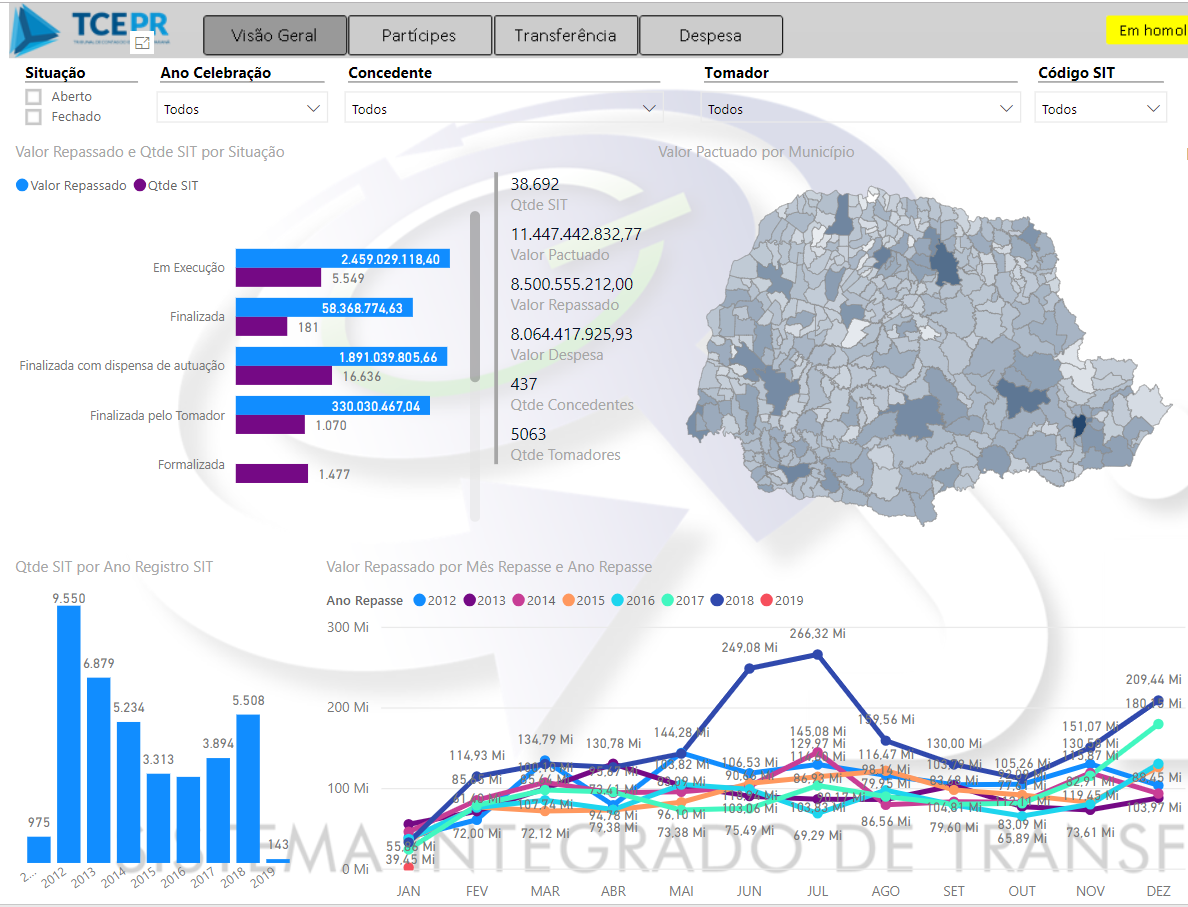1188x907 pixels.
Task: Toggle 2012 series in Ano Repasse legend
Action: (435, 600)
